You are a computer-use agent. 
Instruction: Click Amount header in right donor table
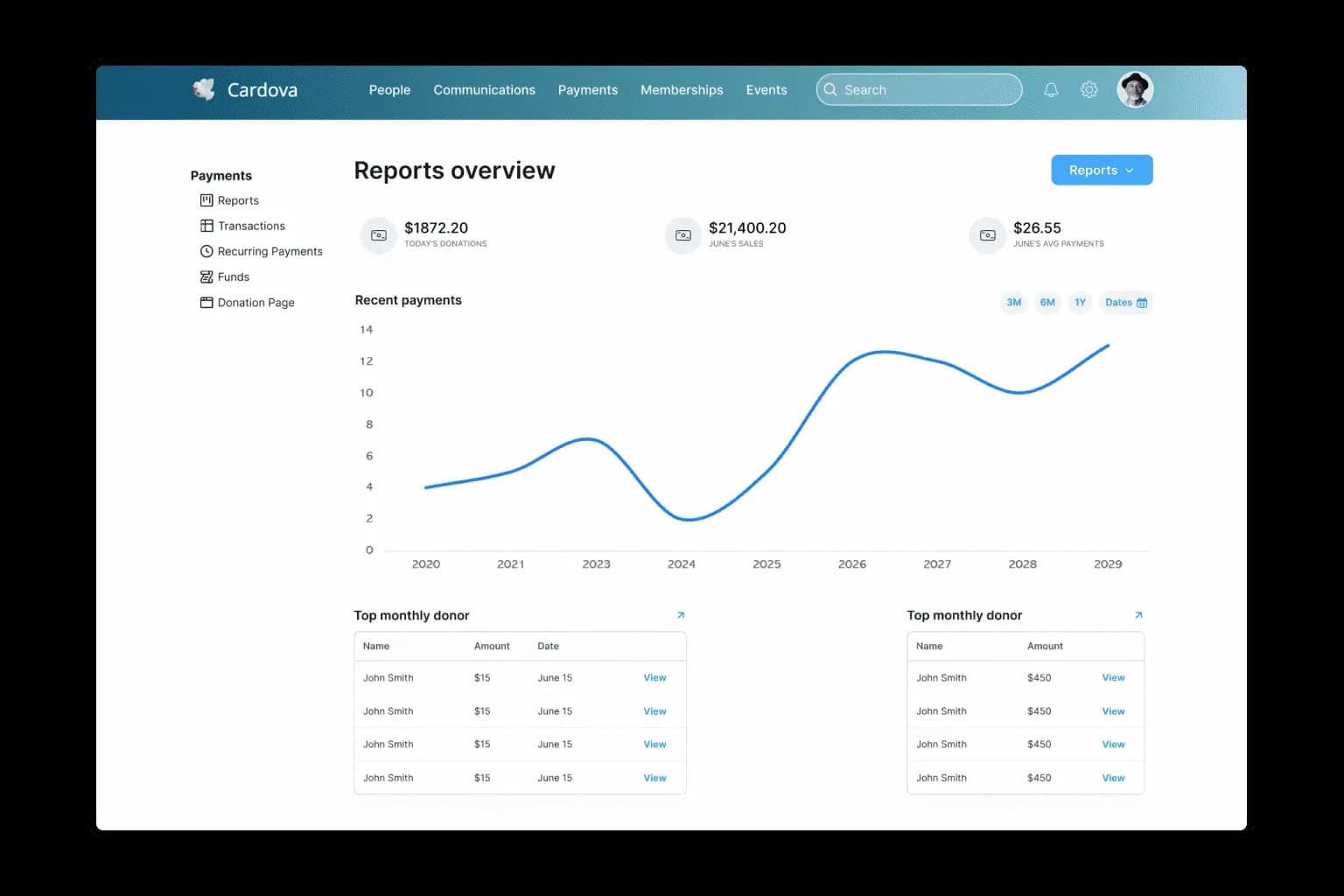[x=1045, y=646]
